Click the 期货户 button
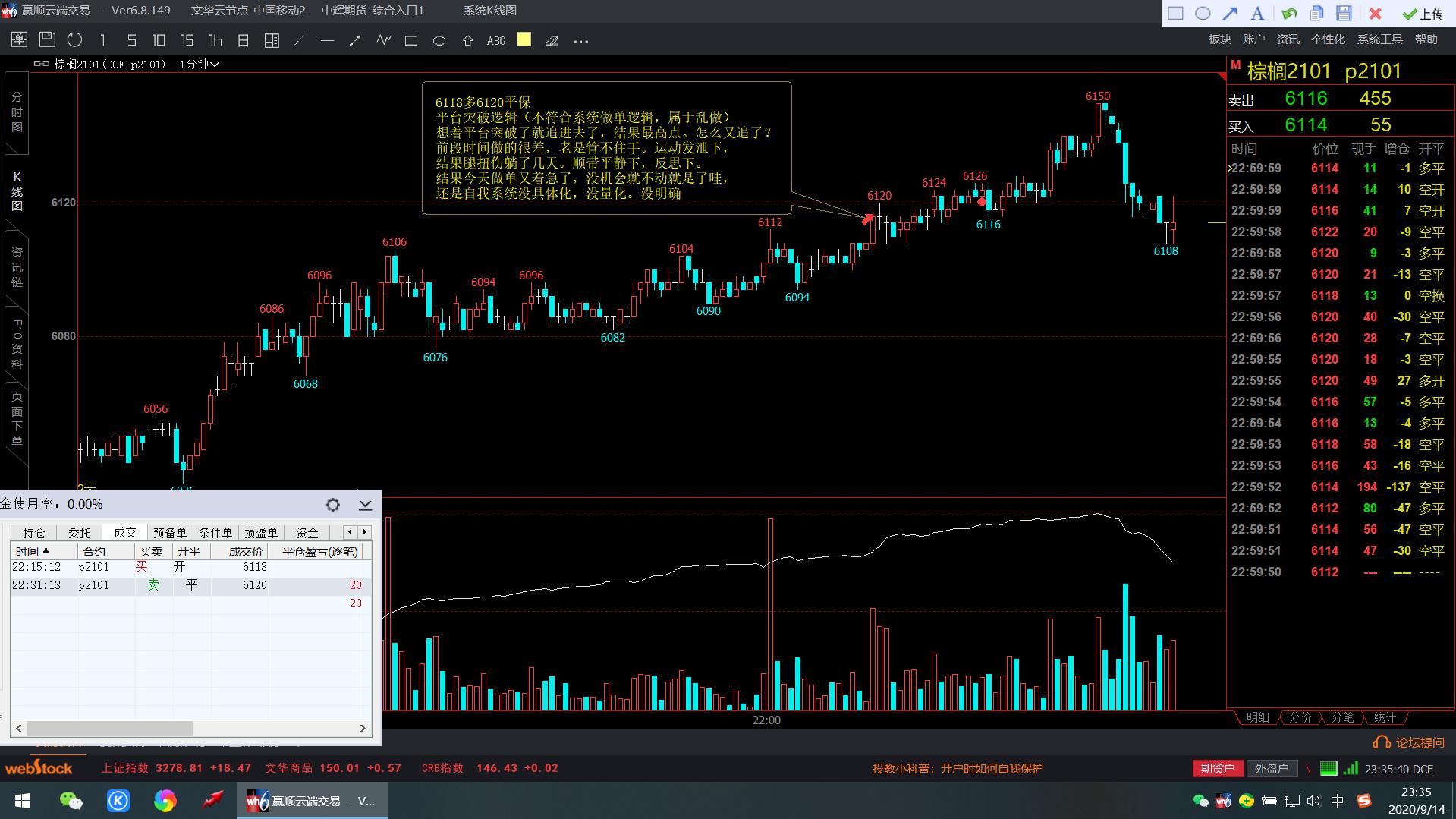Viewport: 1456px width, 819px height. pos(1218,768)
